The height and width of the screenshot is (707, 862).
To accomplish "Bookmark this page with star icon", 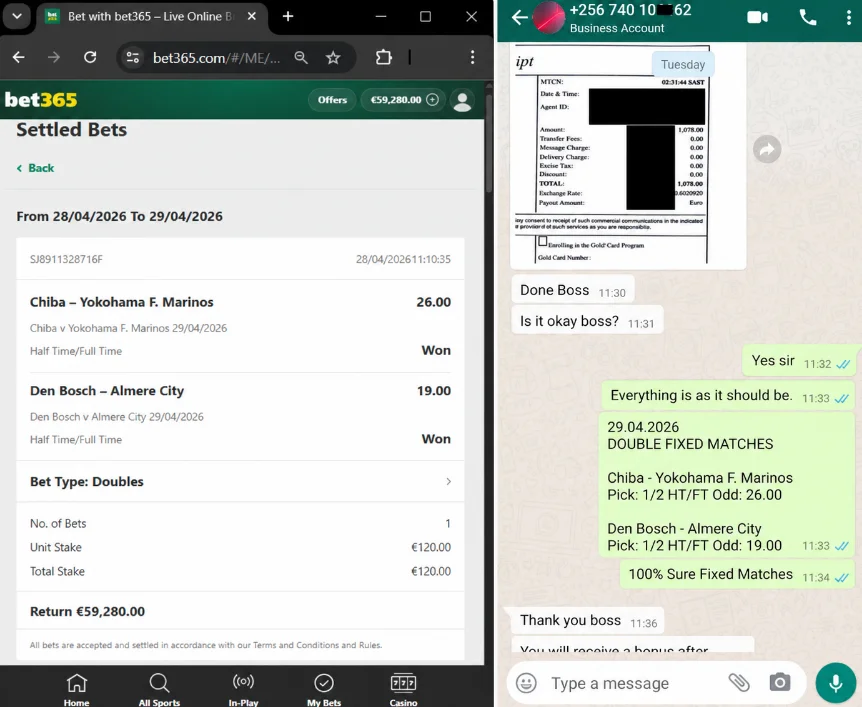I will coord(333,57).
